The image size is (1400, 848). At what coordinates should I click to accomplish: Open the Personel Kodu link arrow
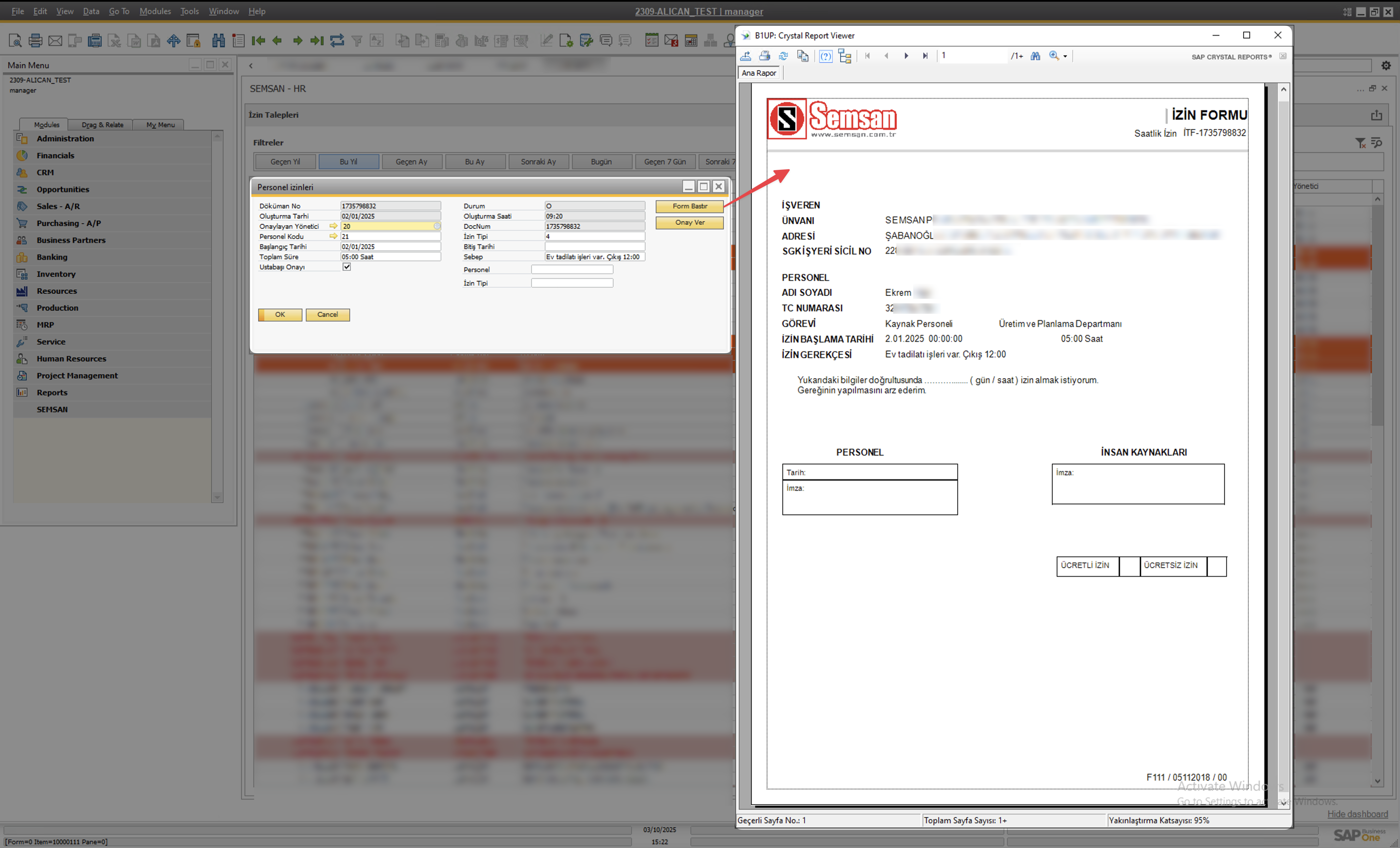tap(334, 236)
